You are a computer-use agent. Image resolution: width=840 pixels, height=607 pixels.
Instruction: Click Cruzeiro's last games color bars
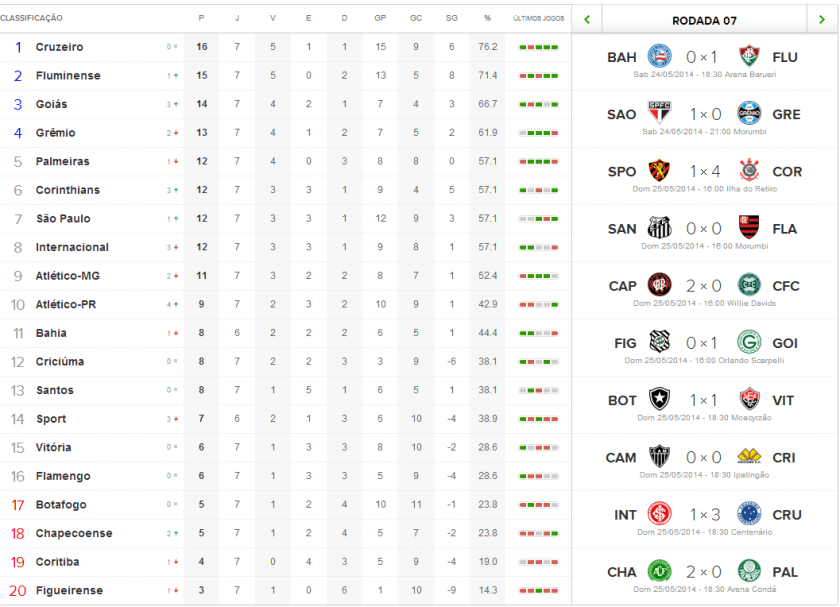point(538,47)
